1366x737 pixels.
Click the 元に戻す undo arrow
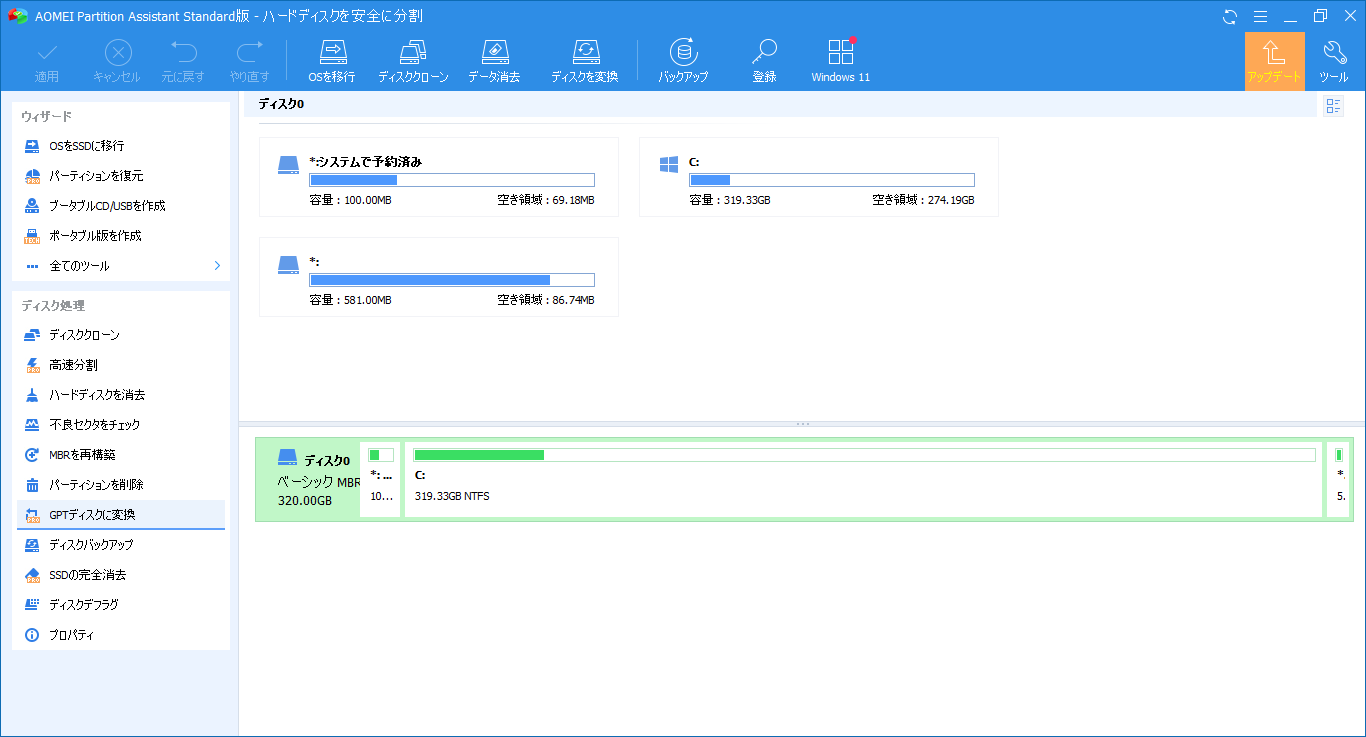183,61
